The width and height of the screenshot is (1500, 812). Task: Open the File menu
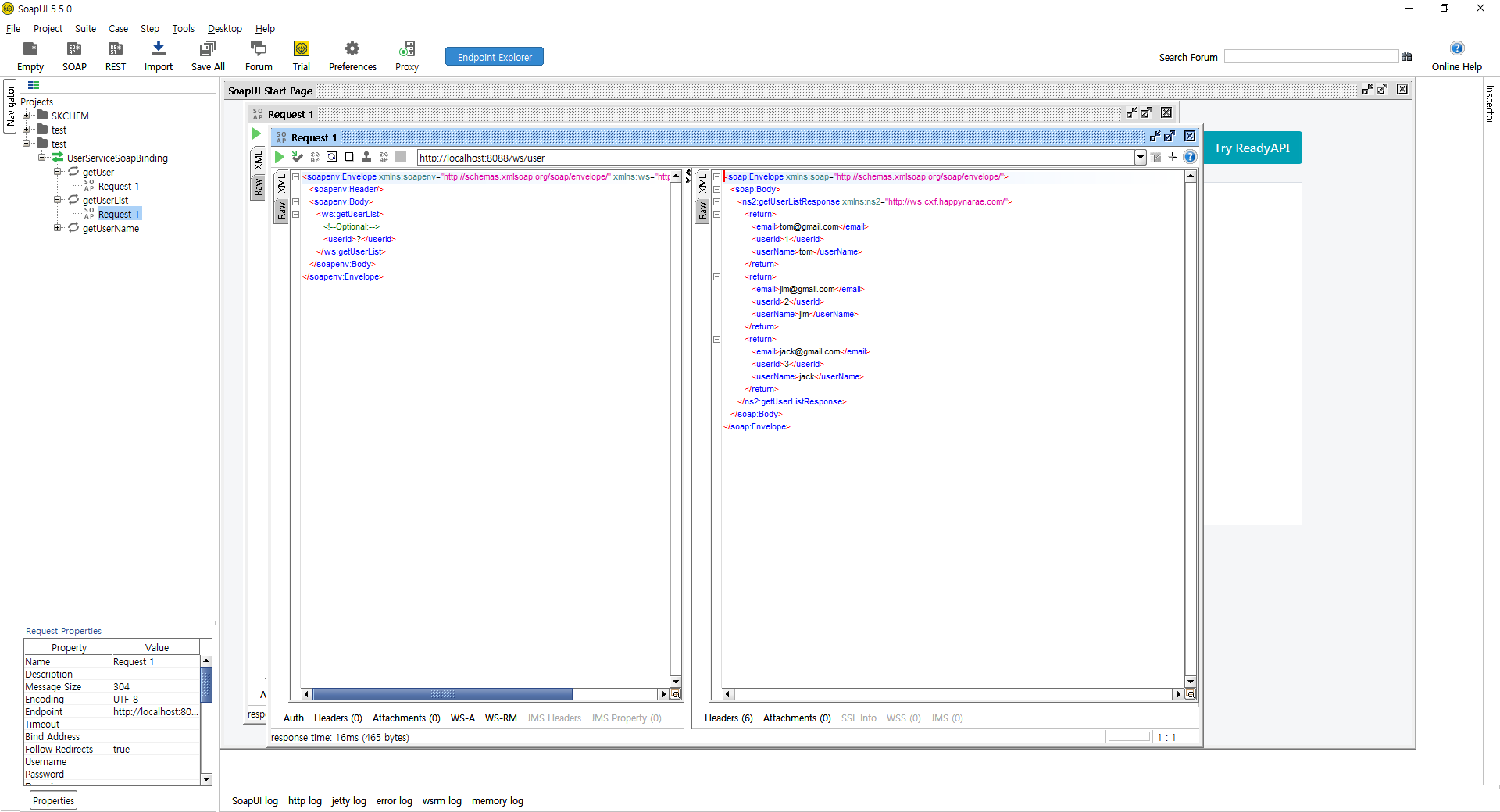click(x=13, y=28)
